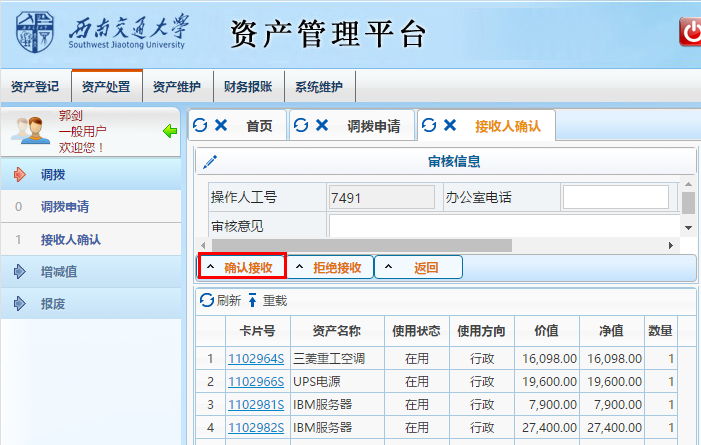
Task: Expand the 增减值 sidebar section
Action: (60, 271)
